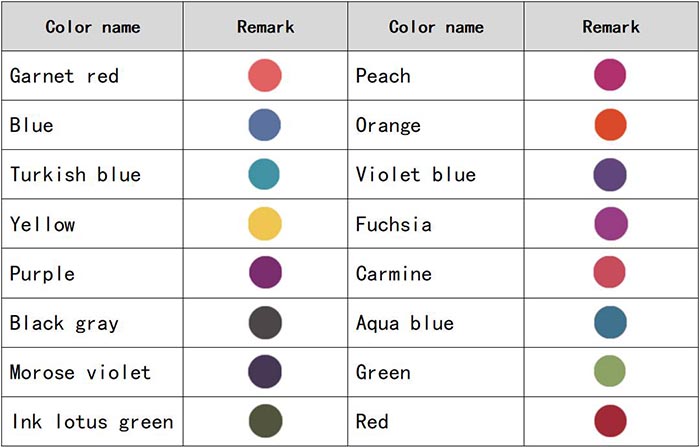This screenshot has width=700, height=447.
Task: Select the Ink lotus green circle
Action: point(266,421)
